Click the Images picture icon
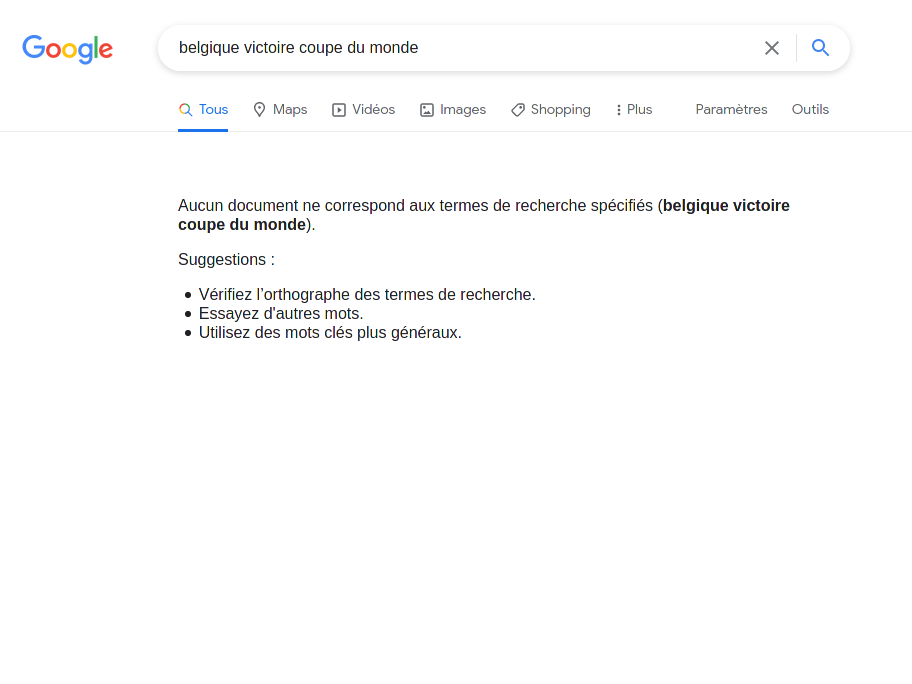Viewport: 912px width, 684px height. (427, 110)
